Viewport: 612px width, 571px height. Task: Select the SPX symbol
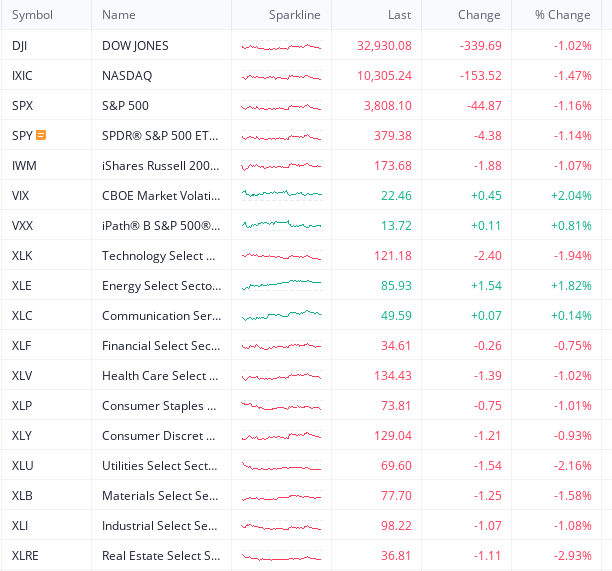[22, 105]
